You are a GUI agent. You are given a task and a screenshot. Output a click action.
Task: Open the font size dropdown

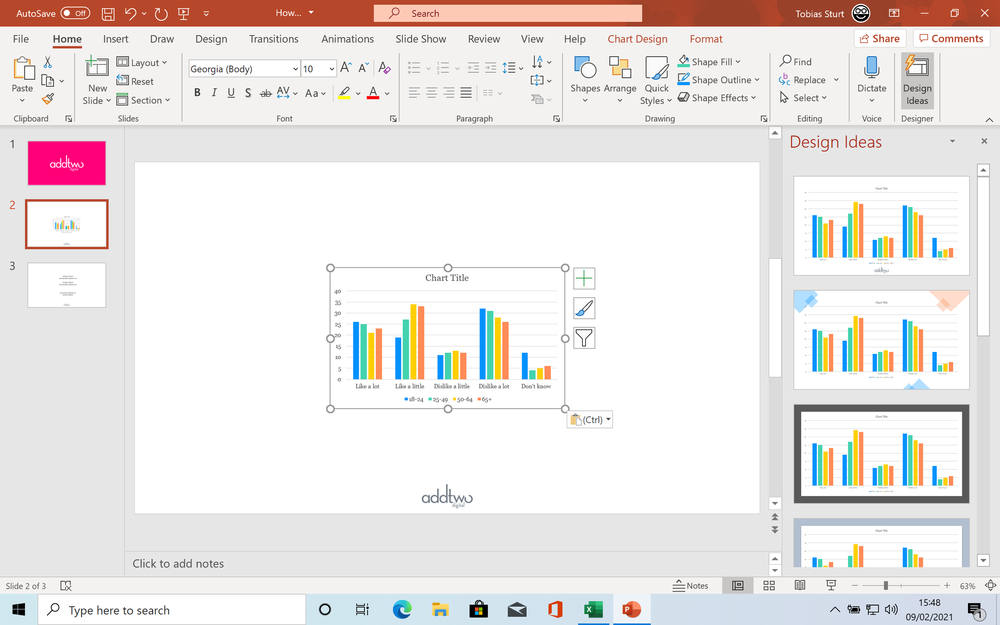pyautogui.click(x=330, y=68)
